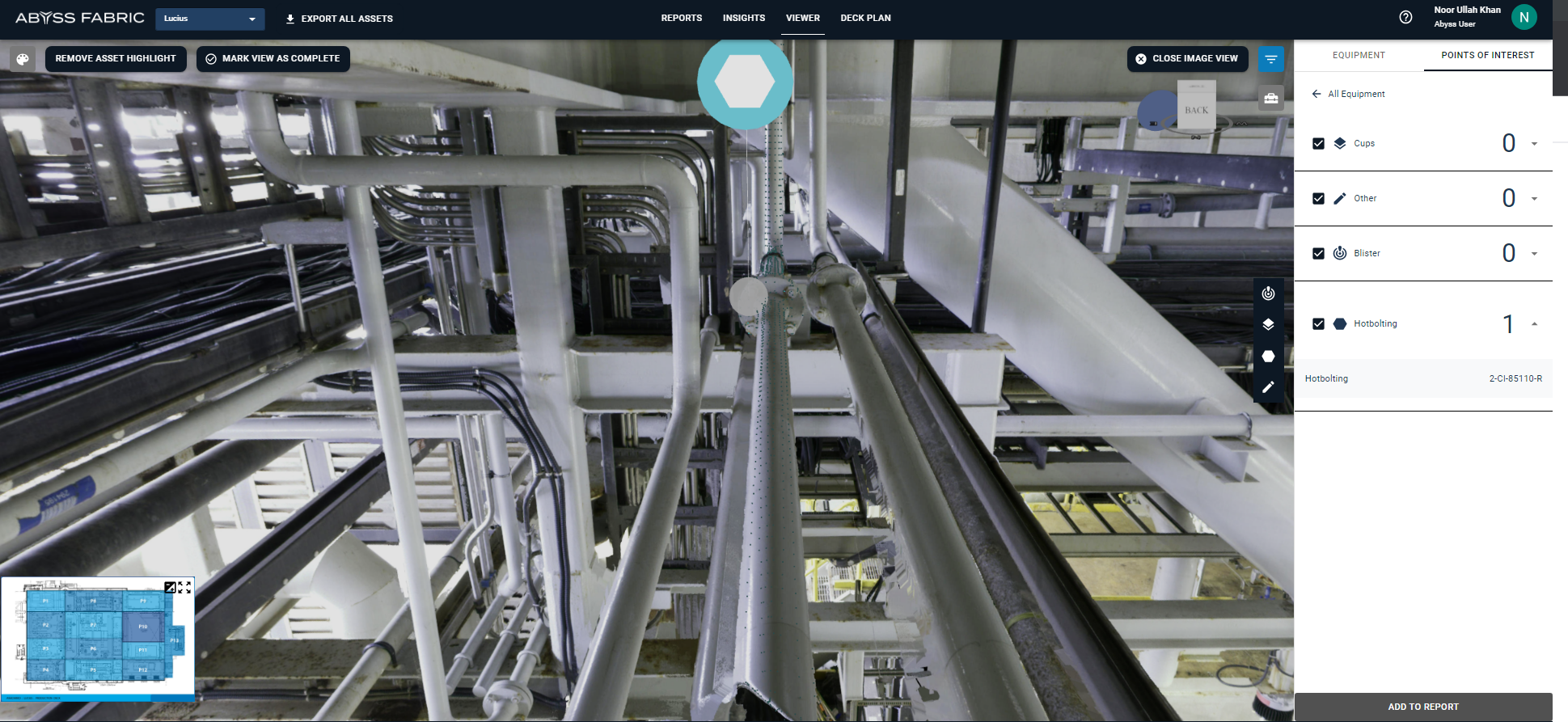Select the pencil Other annotation tool
The image size is (1568, 722).
[1268, 387]
